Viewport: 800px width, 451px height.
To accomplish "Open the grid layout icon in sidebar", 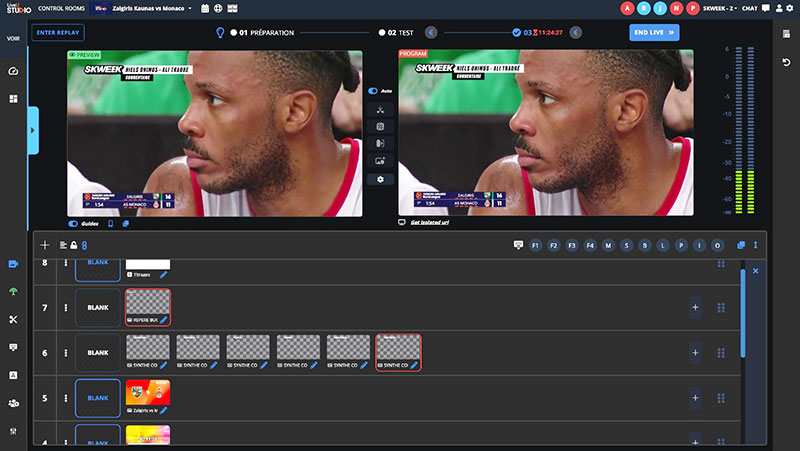I will coord(13,99).
